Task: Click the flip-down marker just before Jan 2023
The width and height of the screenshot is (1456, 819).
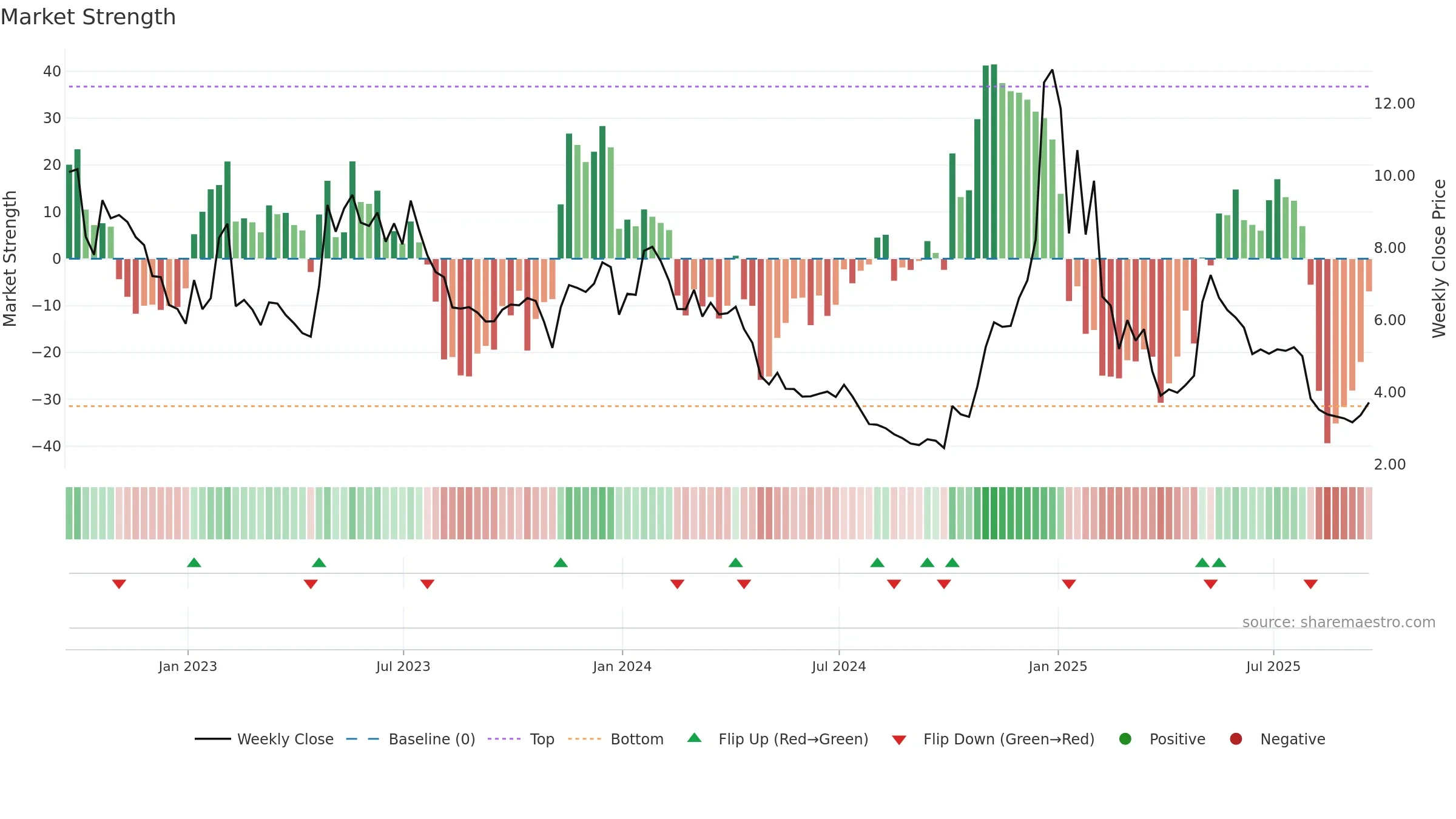Action: point(119,584)
